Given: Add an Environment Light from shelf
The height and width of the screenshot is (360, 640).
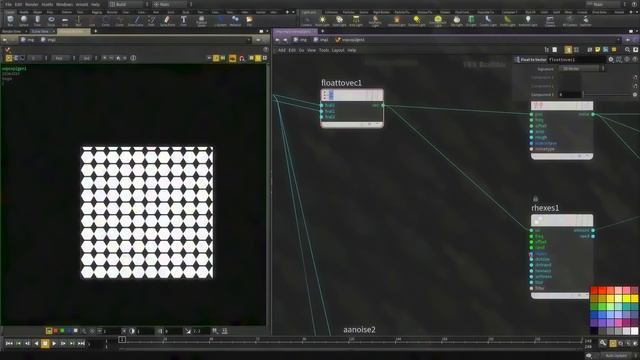Looking at the screenshot, I should pos(438,20).
